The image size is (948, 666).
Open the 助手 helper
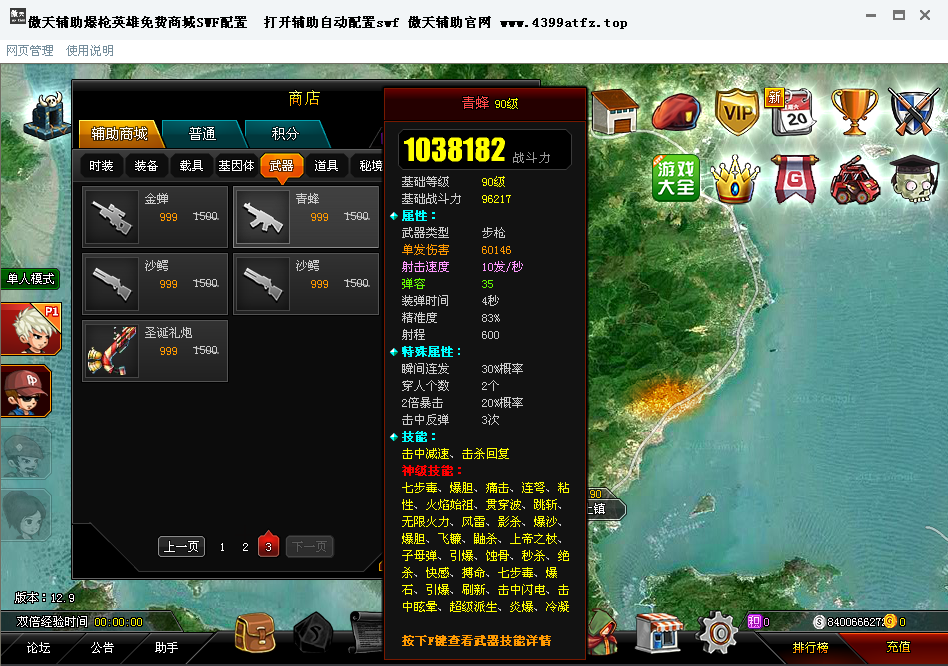(x=166, y=648)
